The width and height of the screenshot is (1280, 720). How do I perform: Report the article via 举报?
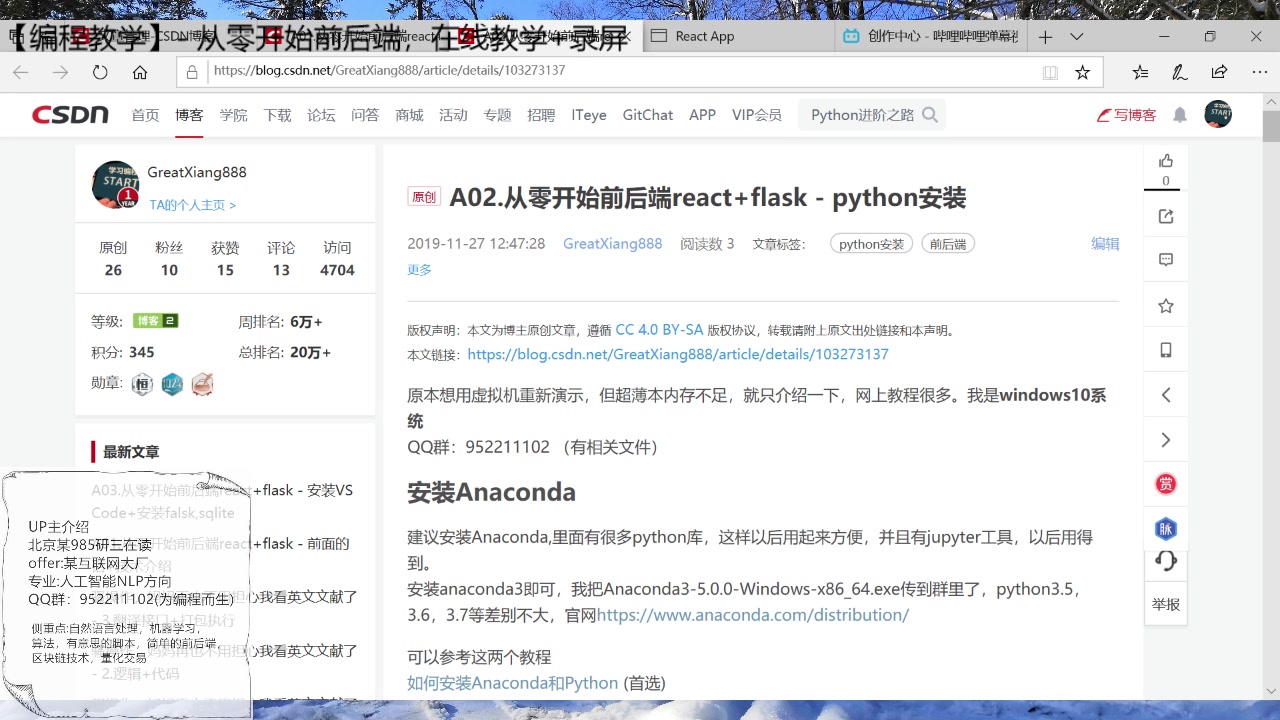click(1166, 604)
